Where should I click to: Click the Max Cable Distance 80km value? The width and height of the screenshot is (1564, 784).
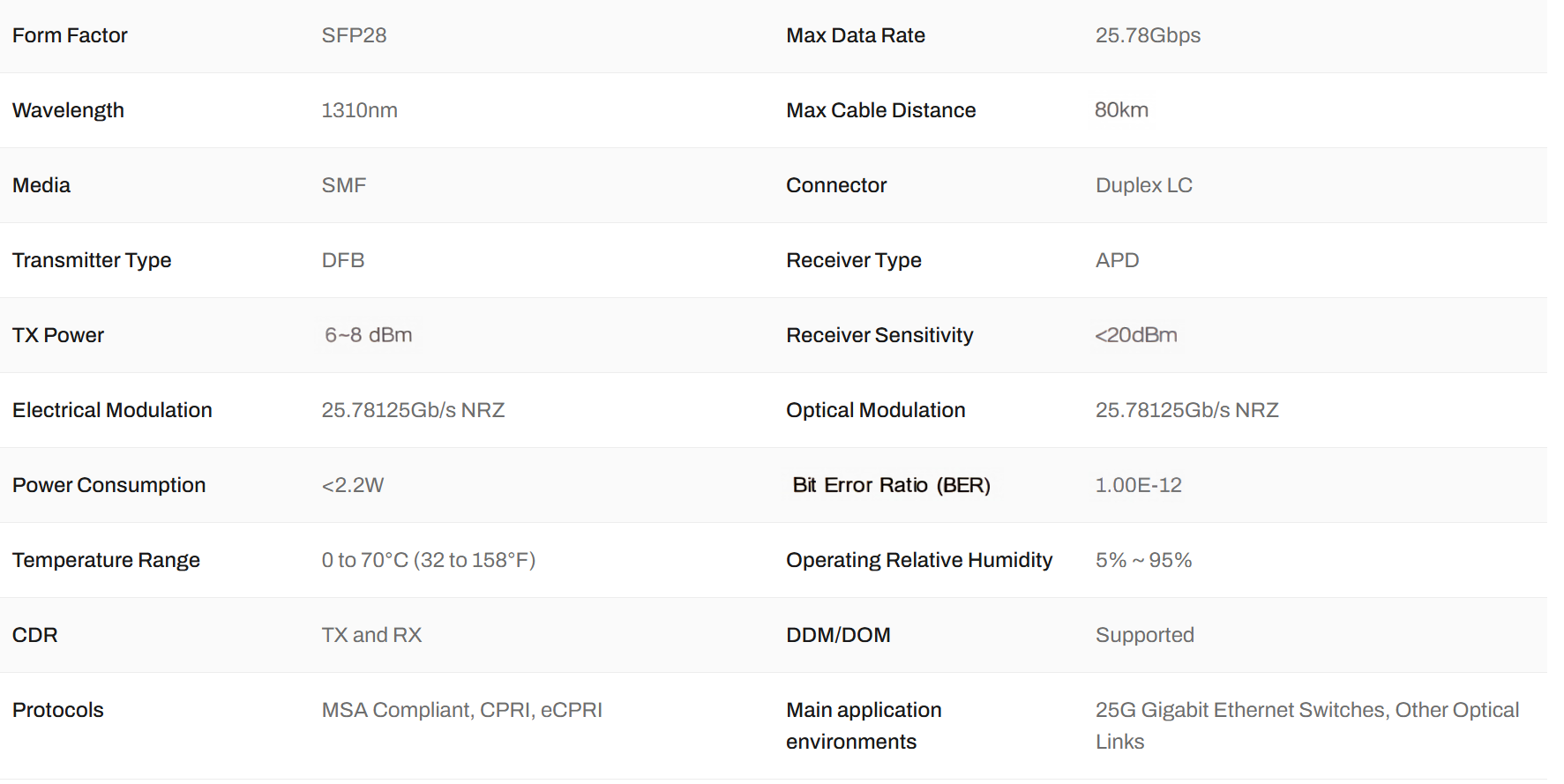click(x=1121, y=110)
